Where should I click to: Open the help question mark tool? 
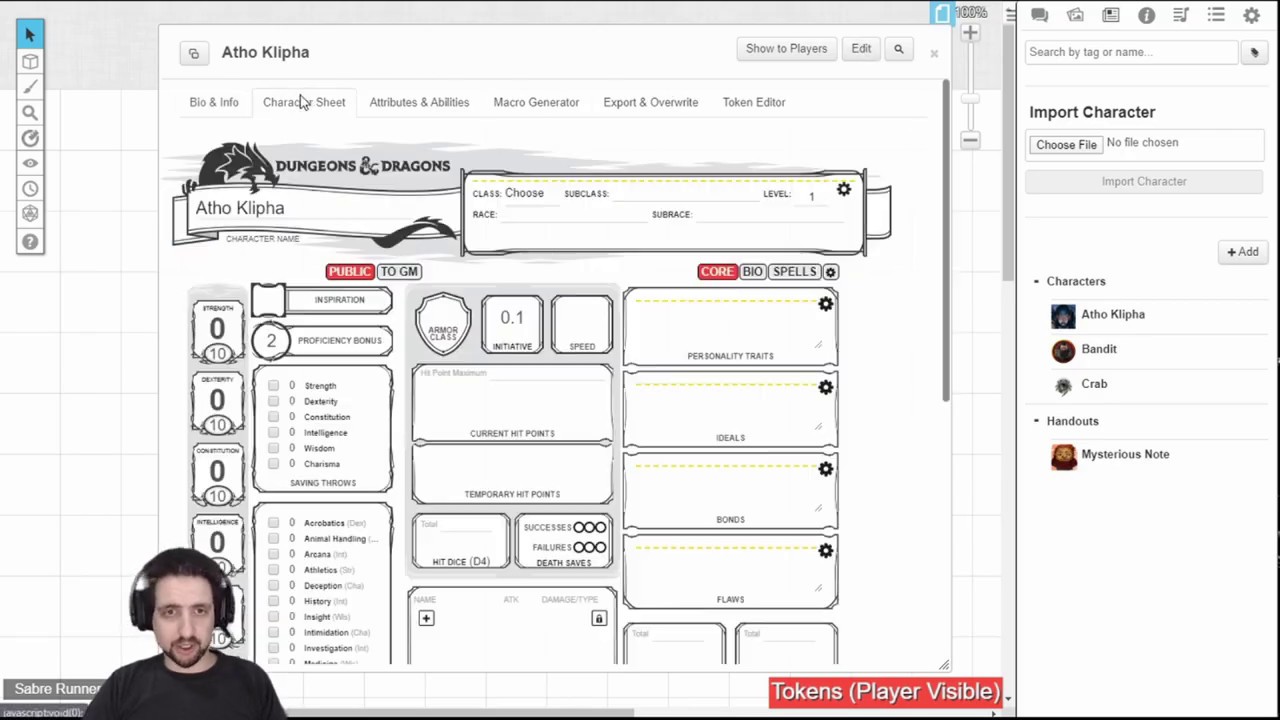(x=30, y=241)
